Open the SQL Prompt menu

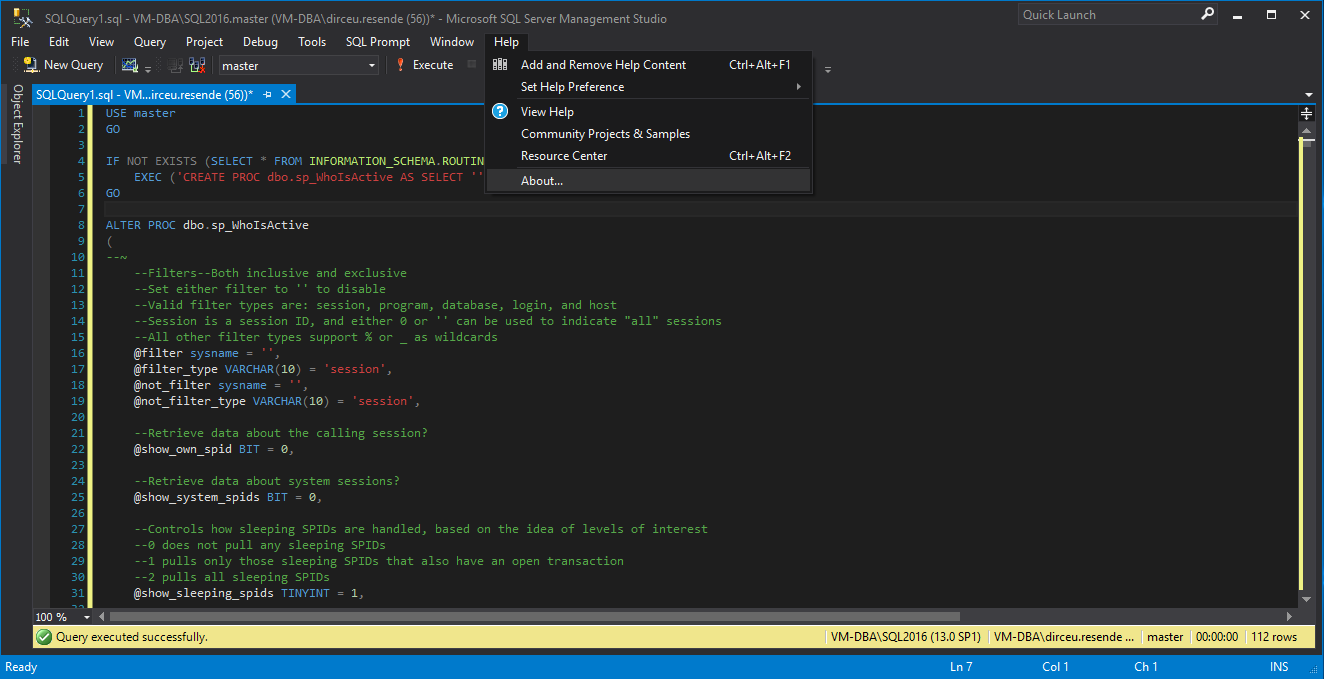(378, 42)
